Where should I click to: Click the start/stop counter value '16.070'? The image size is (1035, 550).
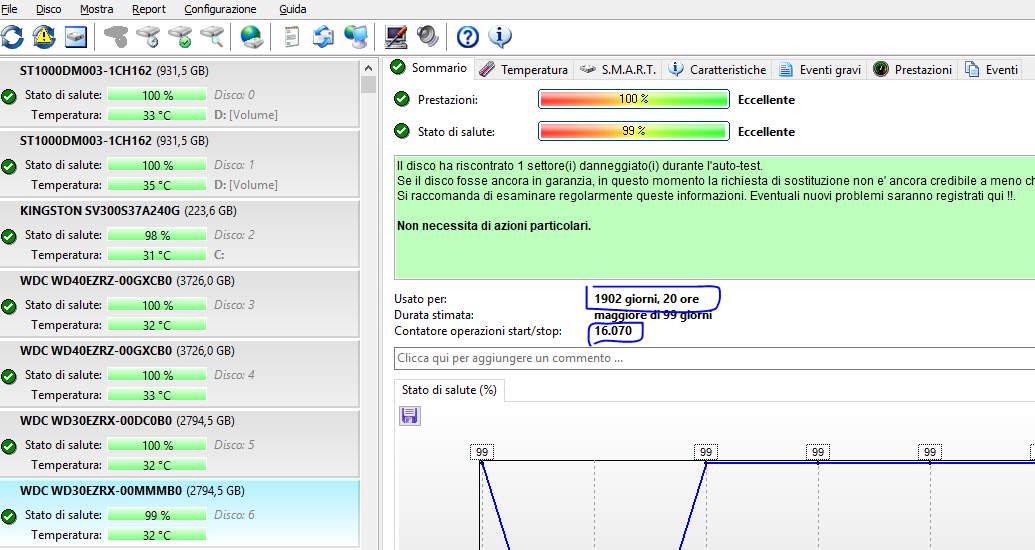coord(613,331)
